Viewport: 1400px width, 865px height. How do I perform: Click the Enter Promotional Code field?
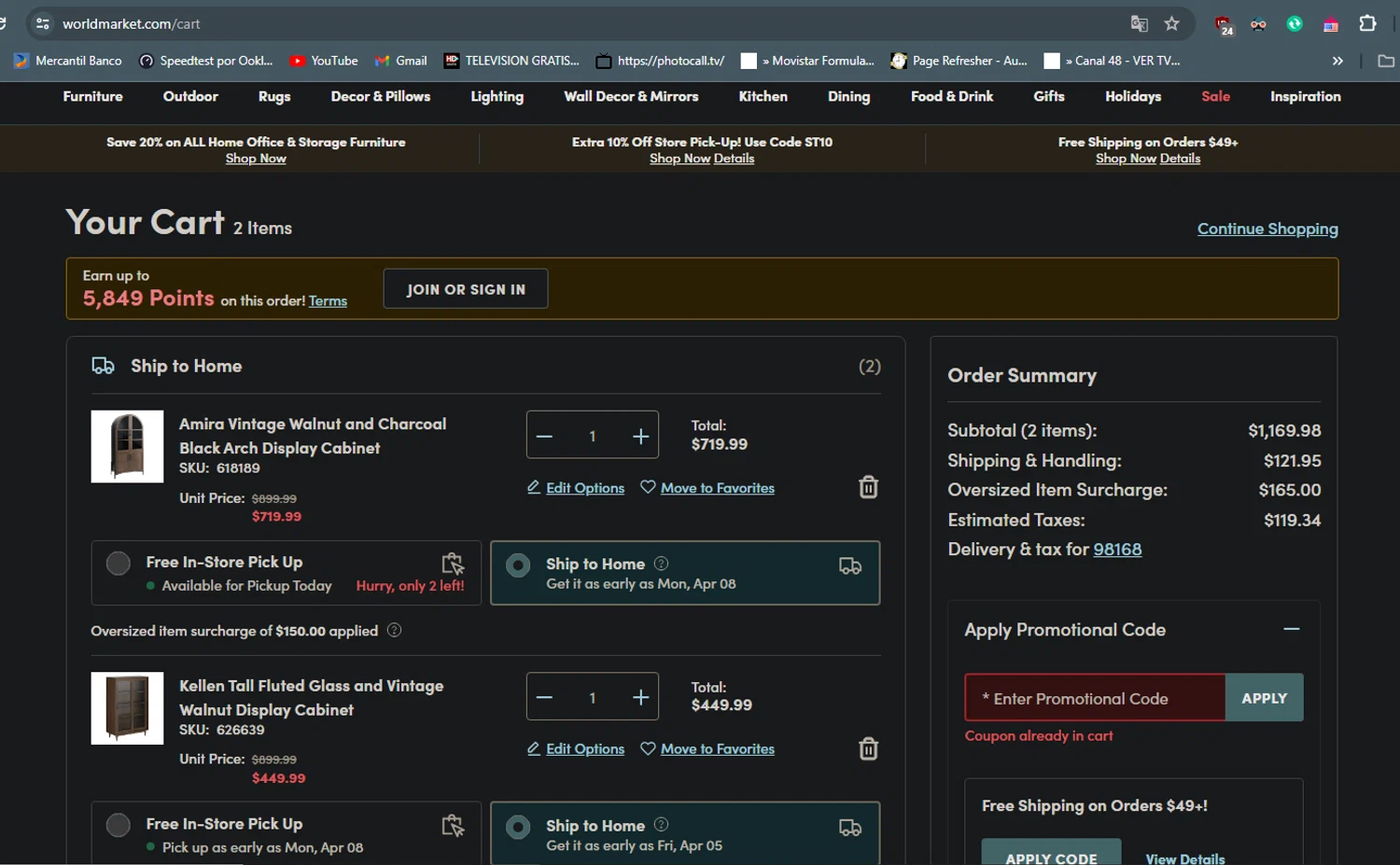[x=1094, y=698]
